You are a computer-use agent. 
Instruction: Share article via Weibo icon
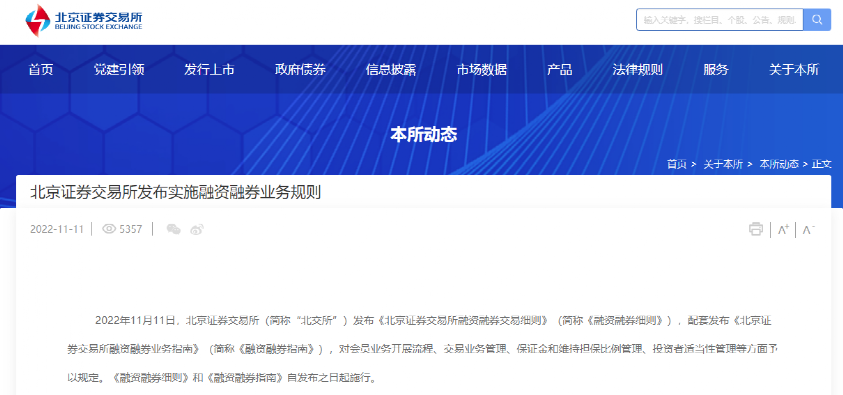pyautogui.click(x=197, y=229)
